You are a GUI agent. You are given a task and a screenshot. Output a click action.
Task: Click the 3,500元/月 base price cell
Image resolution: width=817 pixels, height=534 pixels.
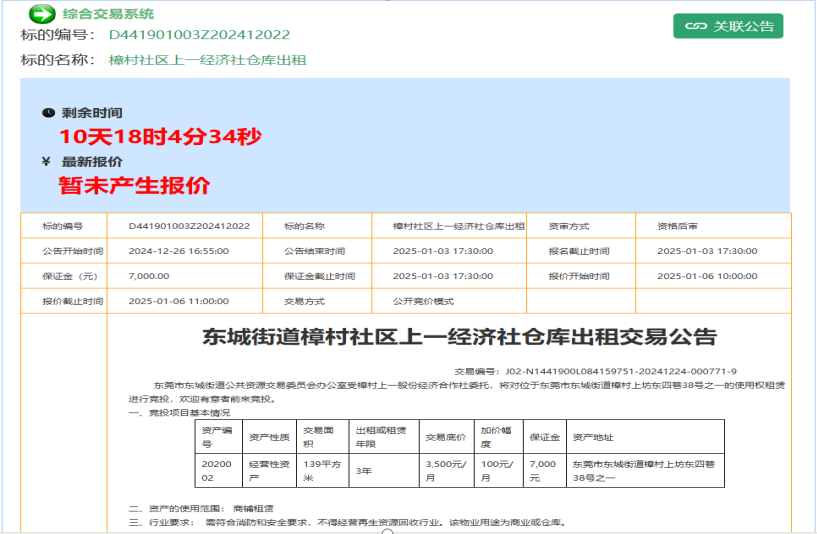tap(447, 471)
